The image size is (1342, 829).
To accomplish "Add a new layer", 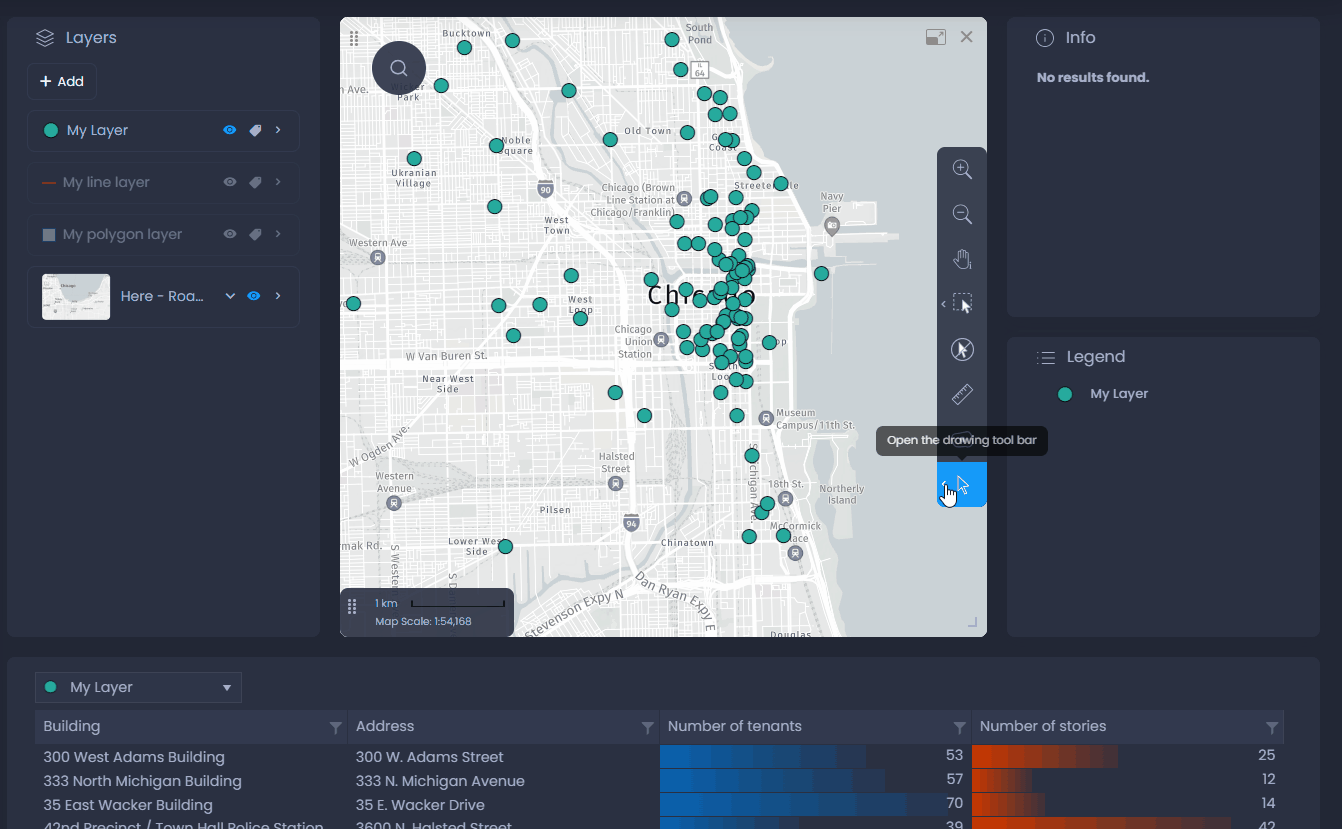I will point(62,81).
